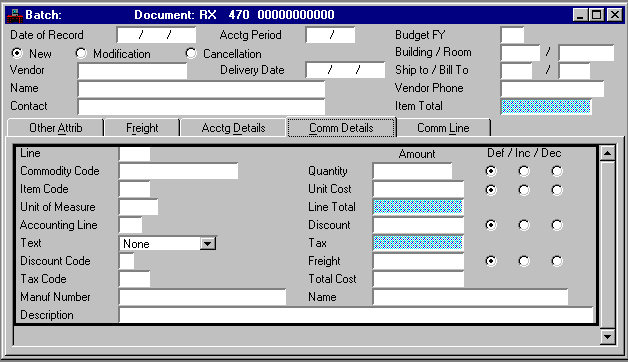The image size is (628, 362).
Task: Choose Dec option for Quantity
Action: pos(557,171)
